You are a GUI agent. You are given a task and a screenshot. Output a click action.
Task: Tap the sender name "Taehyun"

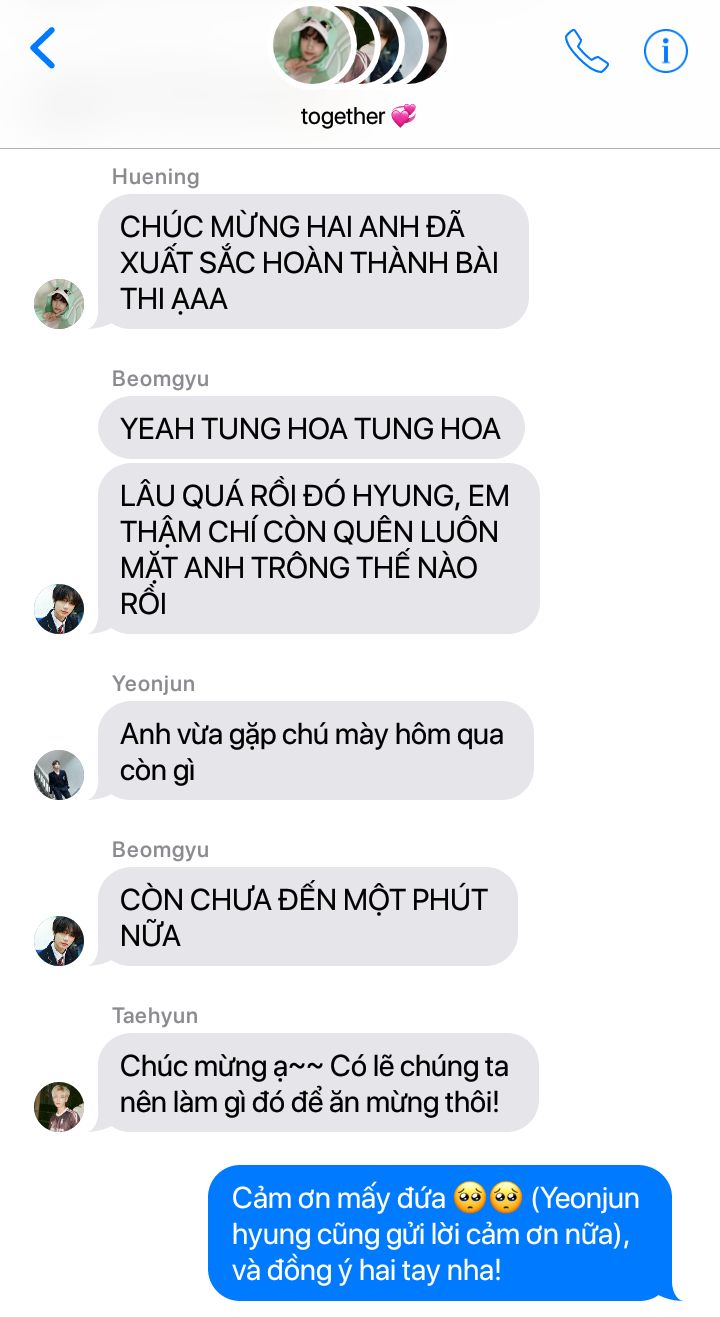click(x=155, y=1016)
